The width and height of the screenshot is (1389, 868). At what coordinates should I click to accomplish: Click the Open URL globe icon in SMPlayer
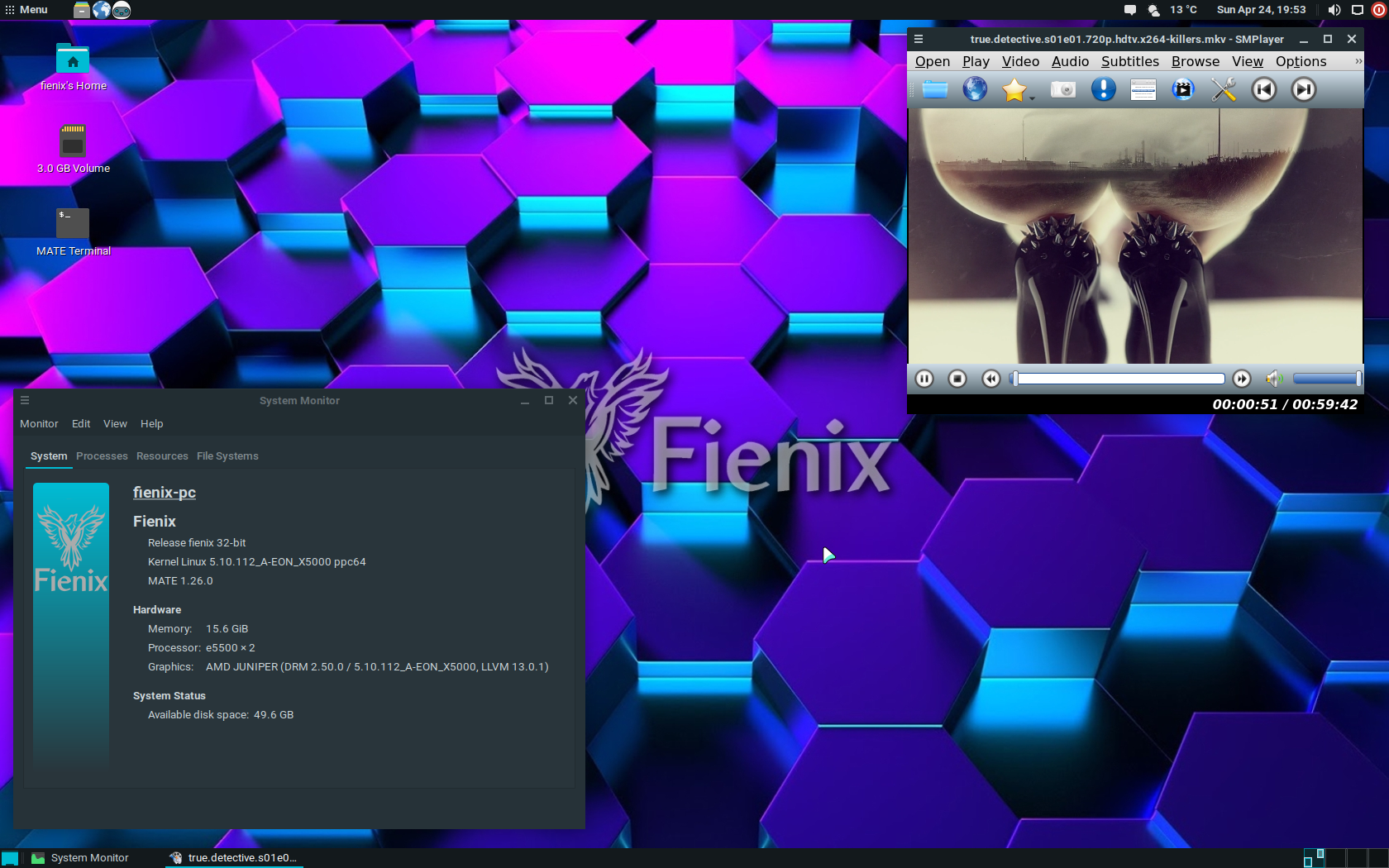(976, 89)
